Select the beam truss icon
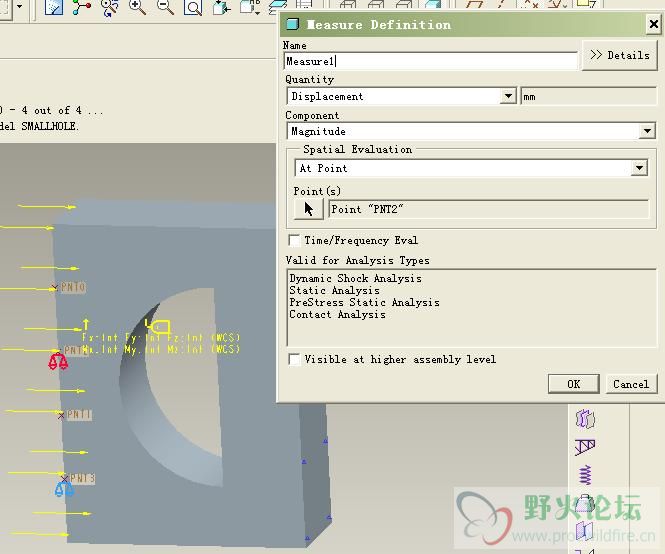Screen dimensions: 665x554 coord(586,447)
